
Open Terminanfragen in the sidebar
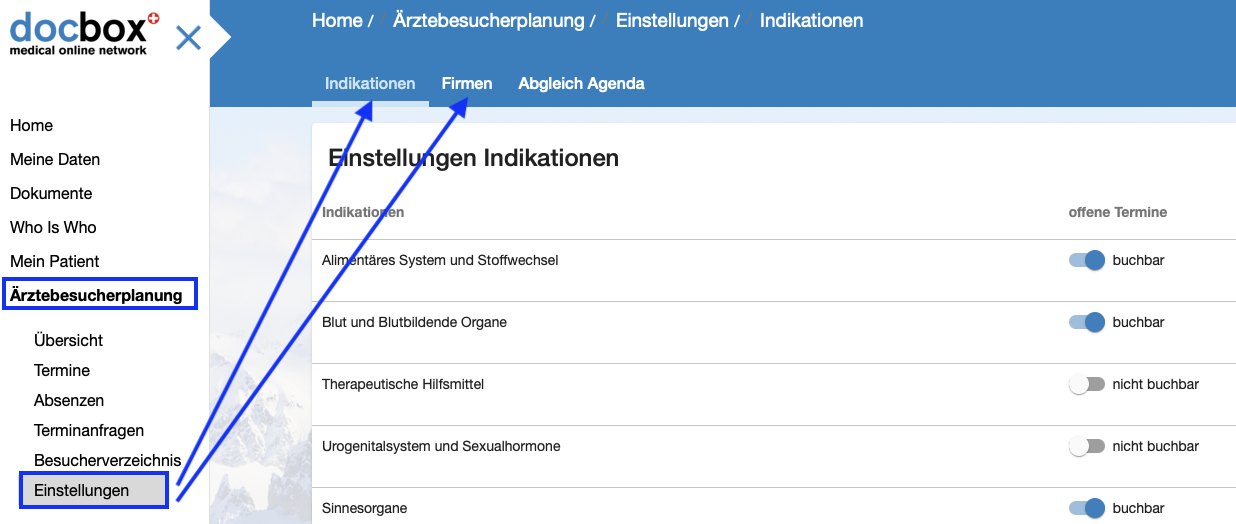pyautogui.click(x=89, y=430)
